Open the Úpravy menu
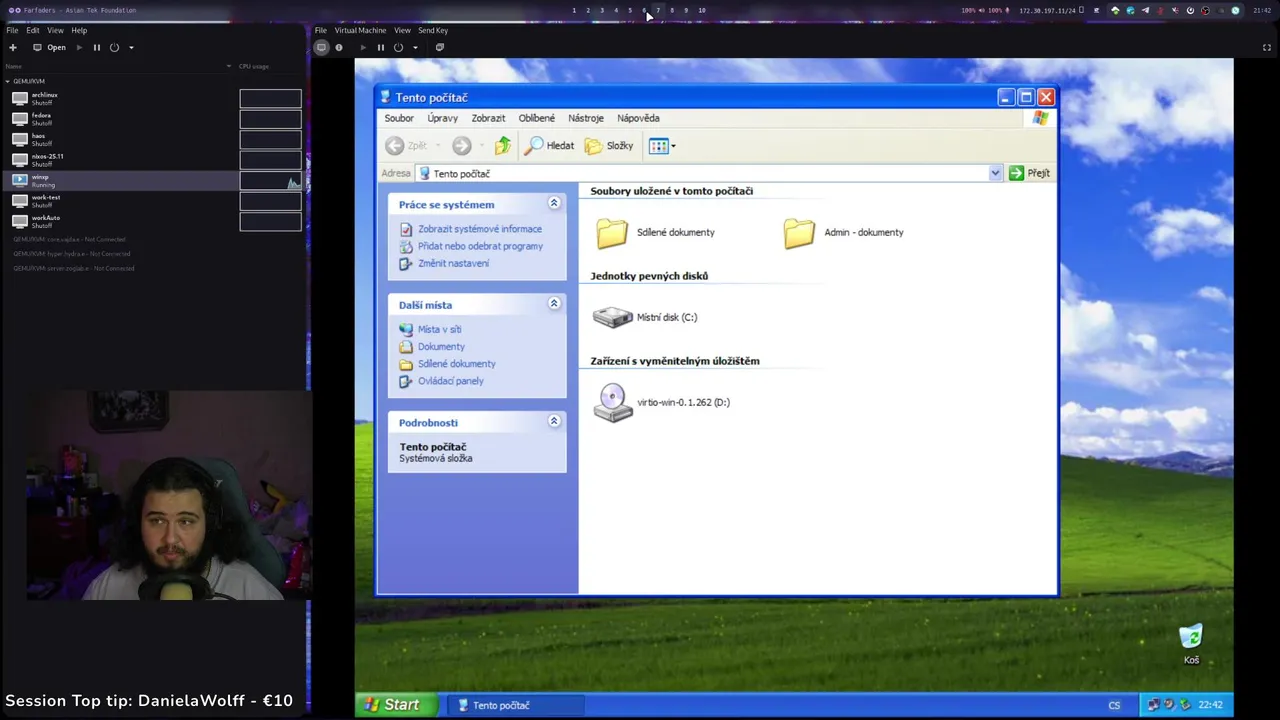 point(442,118)
